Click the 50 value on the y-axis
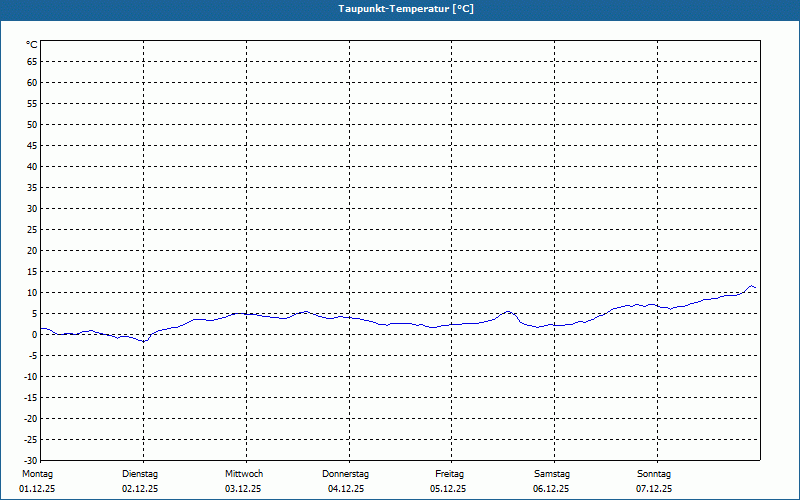This screenshot has width=800, height=500. (x=32, y=124)
